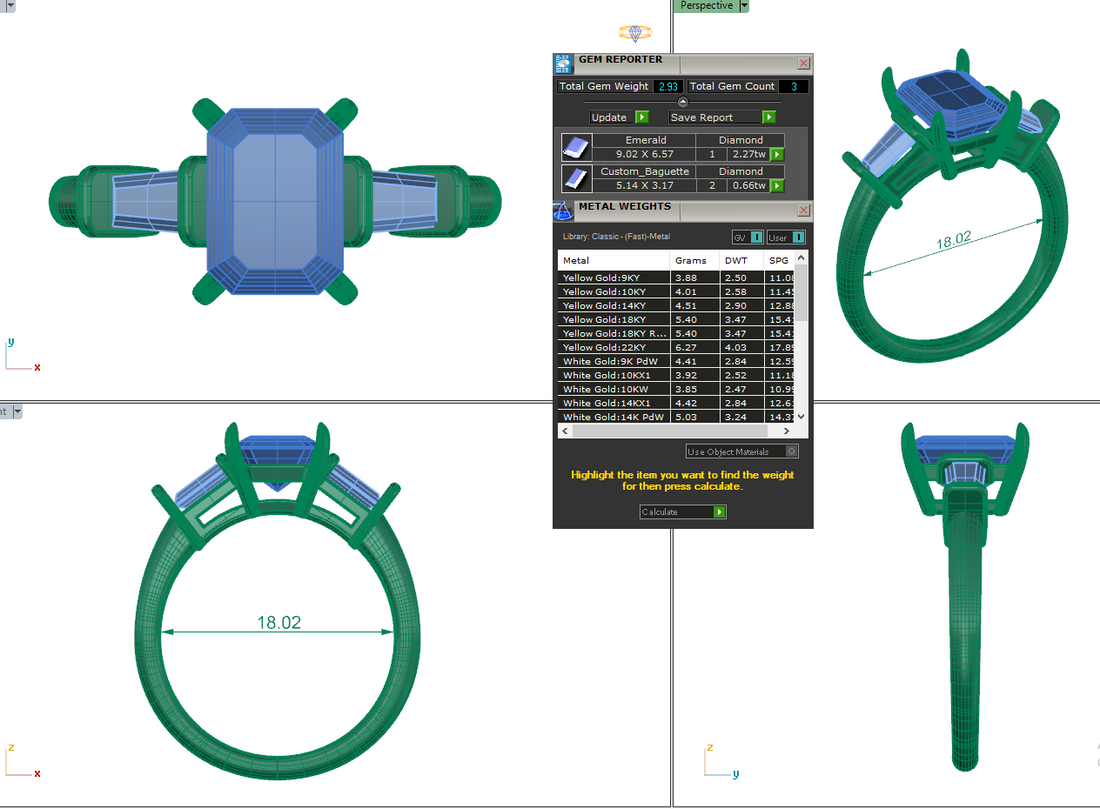The image size is (1100, 809).
Task: Click green arrow beside 2.27tw Emerald row
Action: click(776, 155)
